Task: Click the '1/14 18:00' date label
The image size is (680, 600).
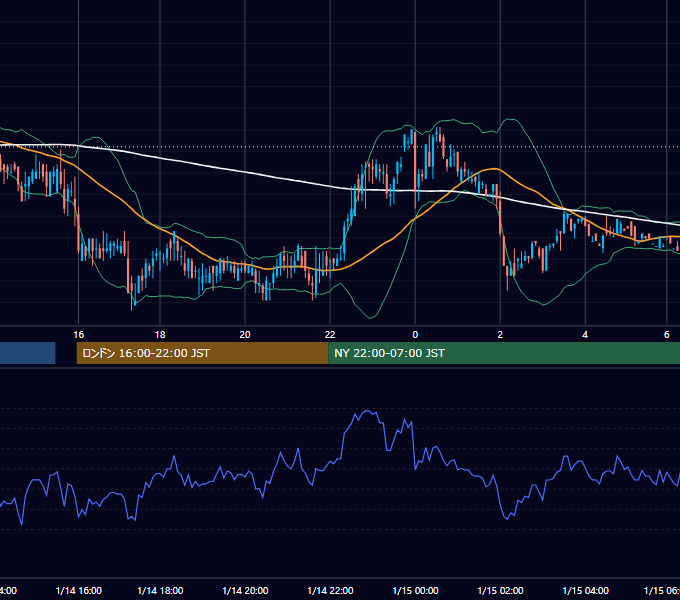Action: coord(160,590)
